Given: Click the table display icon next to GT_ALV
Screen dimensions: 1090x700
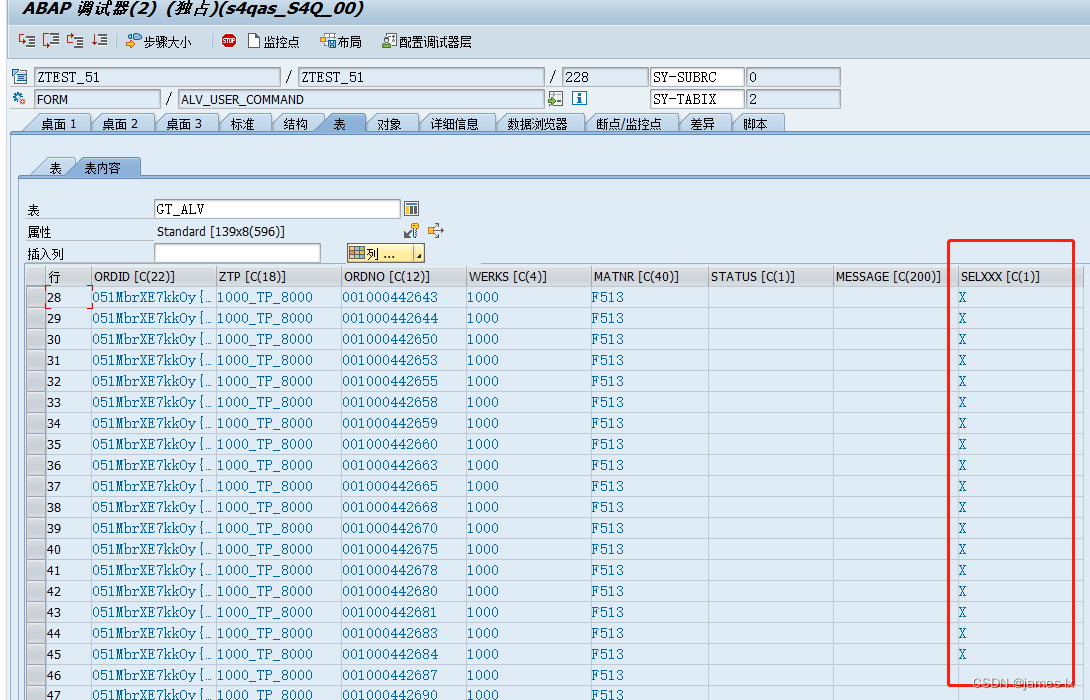Looking at the screenshot, I should [x=411, y=208].
